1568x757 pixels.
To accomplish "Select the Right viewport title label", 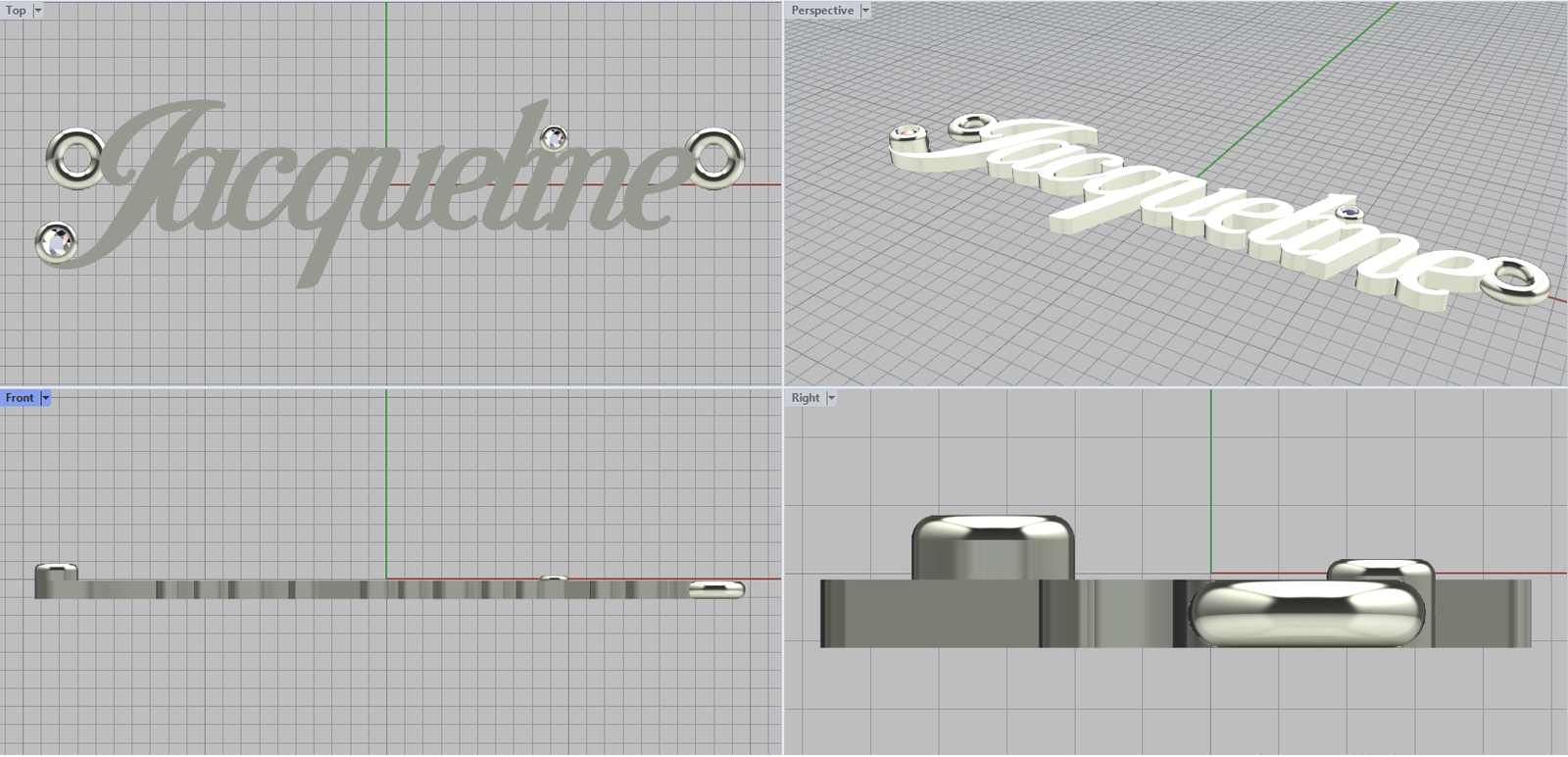I will (x=805, y=398).
